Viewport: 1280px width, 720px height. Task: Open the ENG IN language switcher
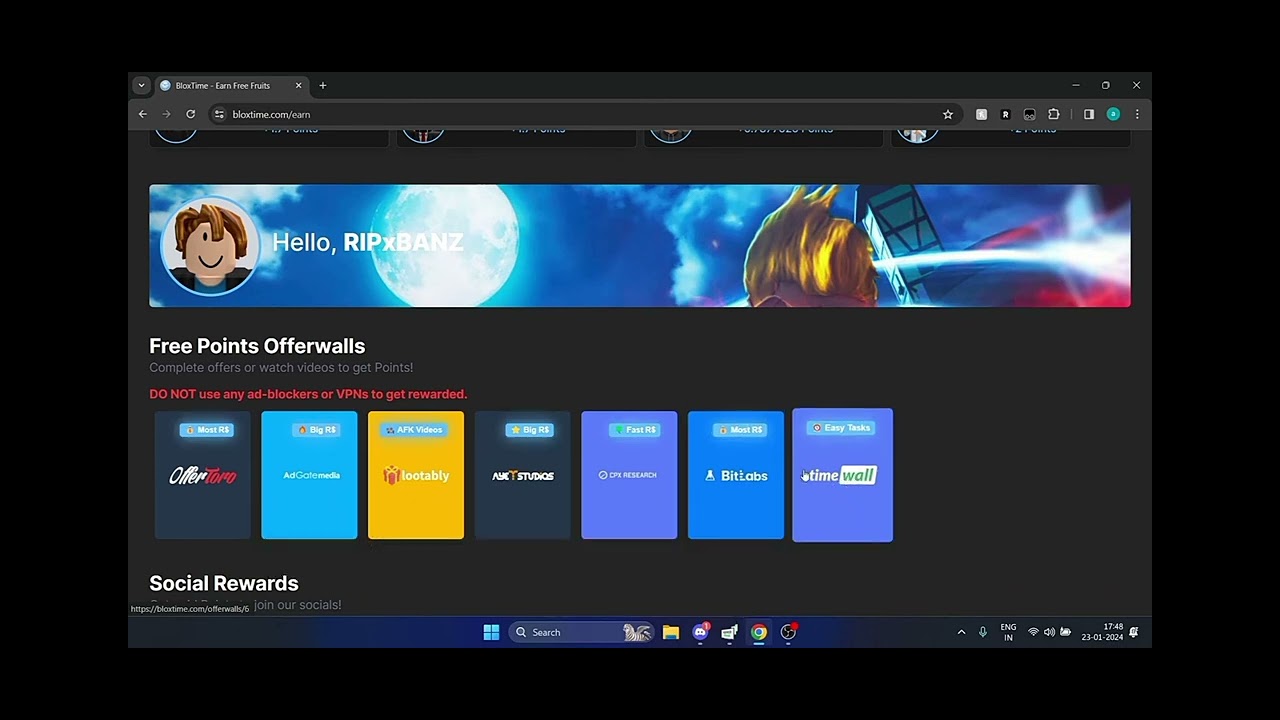(x=1008, y=632)
